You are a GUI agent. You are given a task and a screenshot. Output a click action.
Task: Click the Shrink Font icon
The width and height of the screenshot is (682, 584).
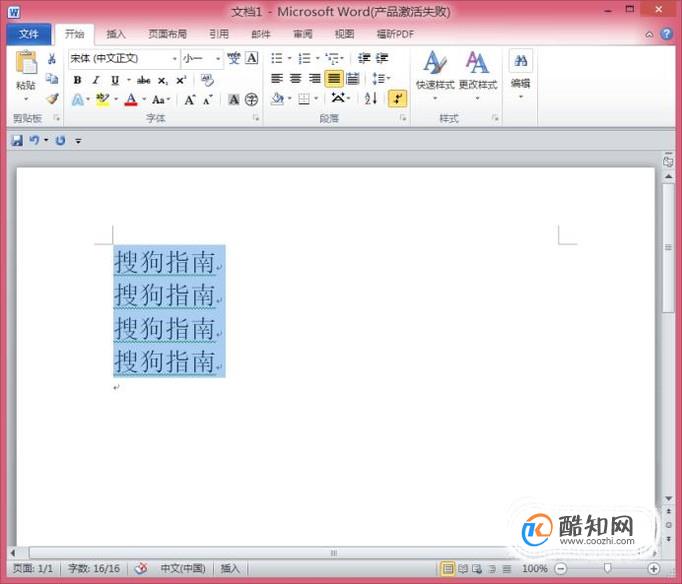click(208, 100)
